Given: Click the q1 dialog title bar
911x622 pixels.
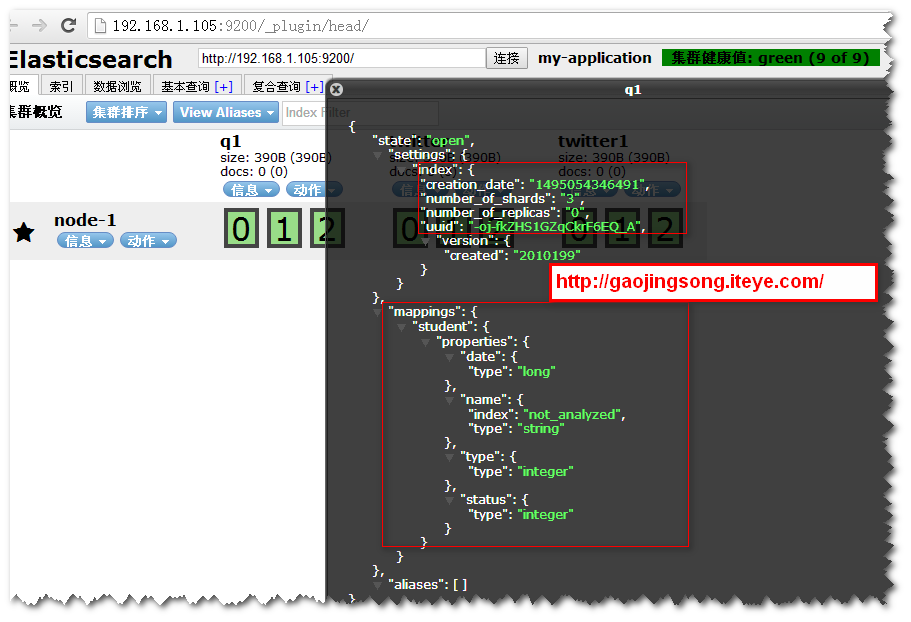Looking at the screenshot, I should click(x=609, y=89).
